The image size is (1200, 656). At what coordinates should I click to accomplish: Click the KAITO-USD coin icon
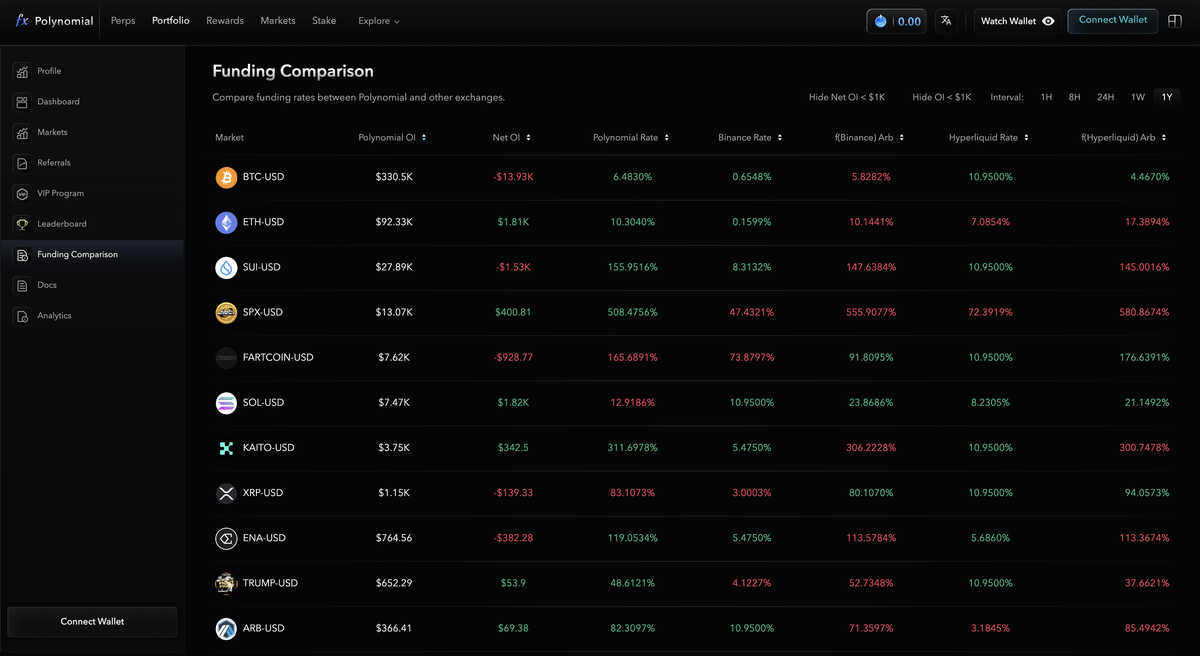coord(226,448)
